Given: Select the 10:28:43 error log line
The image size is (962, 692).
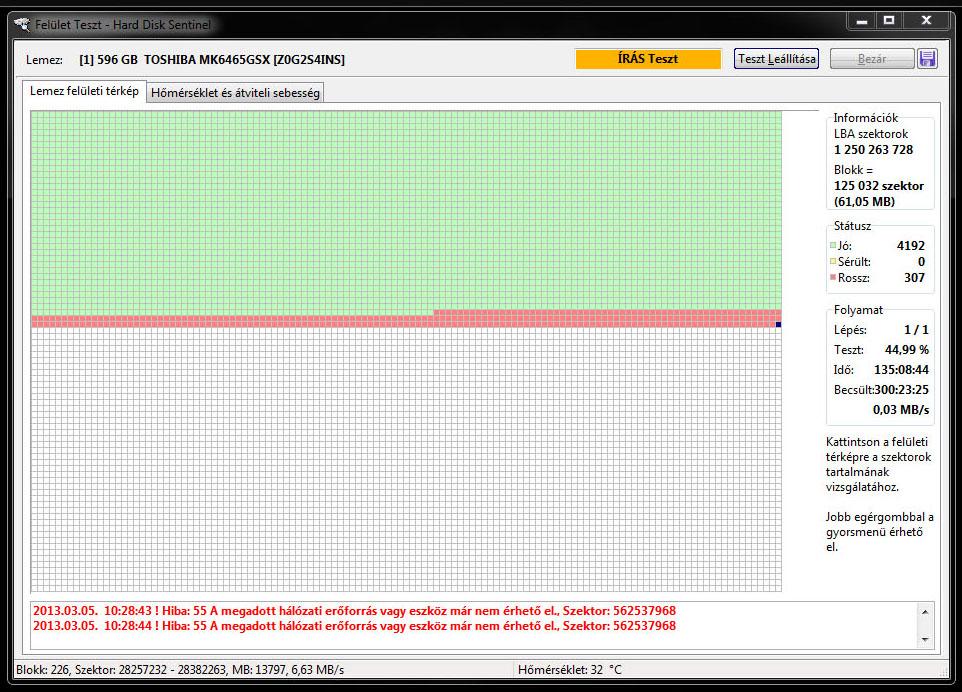Looking at the screenshot, I should click(x=354, y=611).
